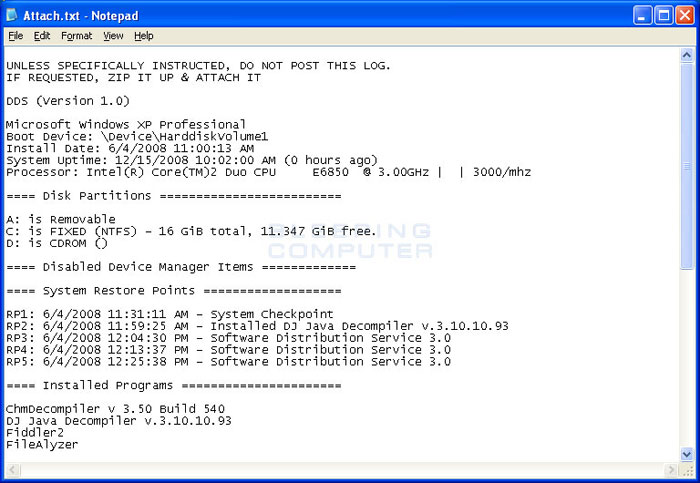Click the vertical scrollbar thumb
The image size is (700, 483).
click(687, 166)
